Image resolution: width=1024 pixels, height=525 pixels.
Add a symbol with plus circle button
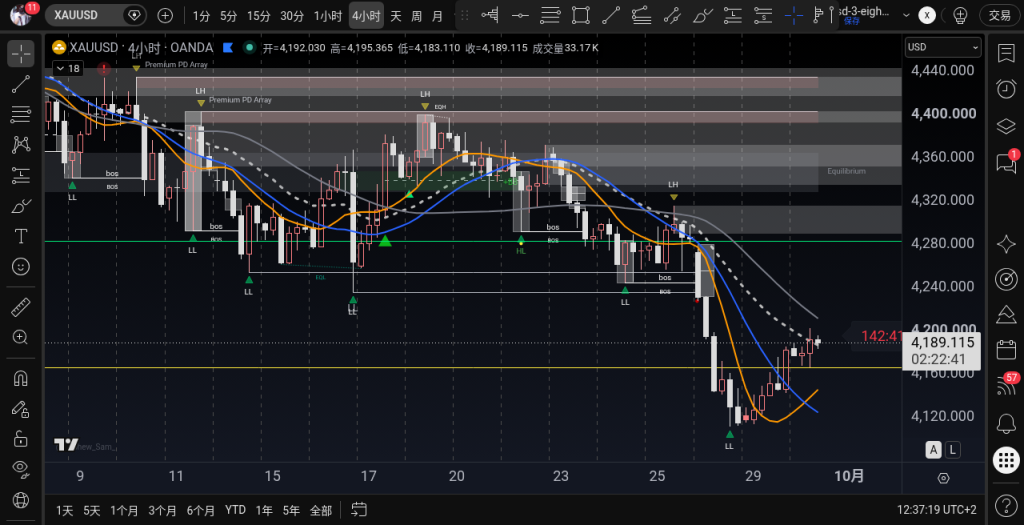(x=165, y=16)
